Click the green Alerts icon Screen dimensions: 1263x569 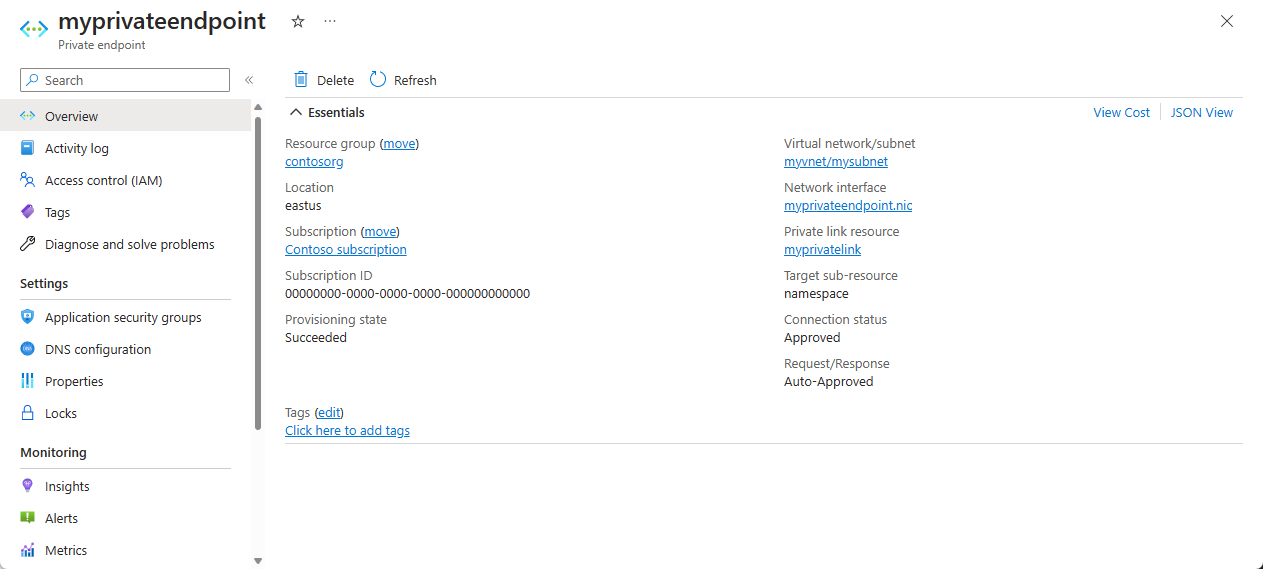coord(27,518)
